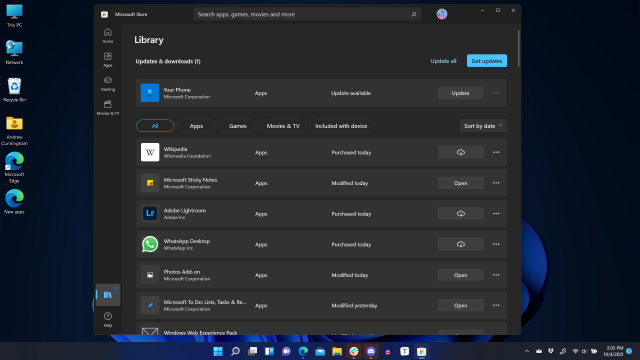
Task: Click Update all link
Action: [x=443, y=61]
